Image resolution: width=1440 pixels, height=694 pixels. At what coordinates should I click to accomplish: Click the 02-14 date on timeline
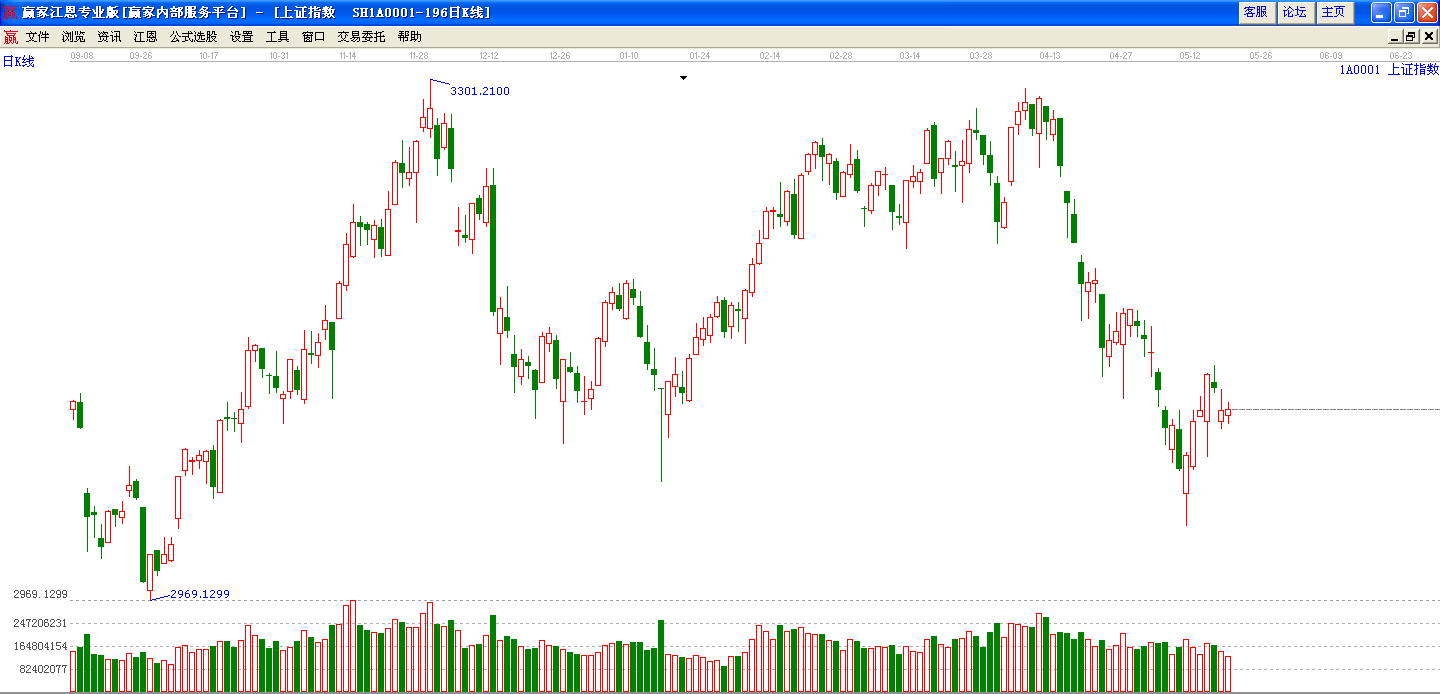pos(770,56)
